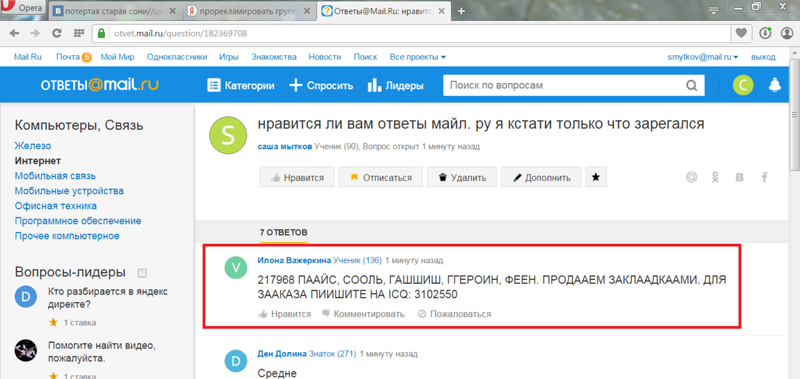
Task: Click the Дополнить button
Action: coord(541,178)
